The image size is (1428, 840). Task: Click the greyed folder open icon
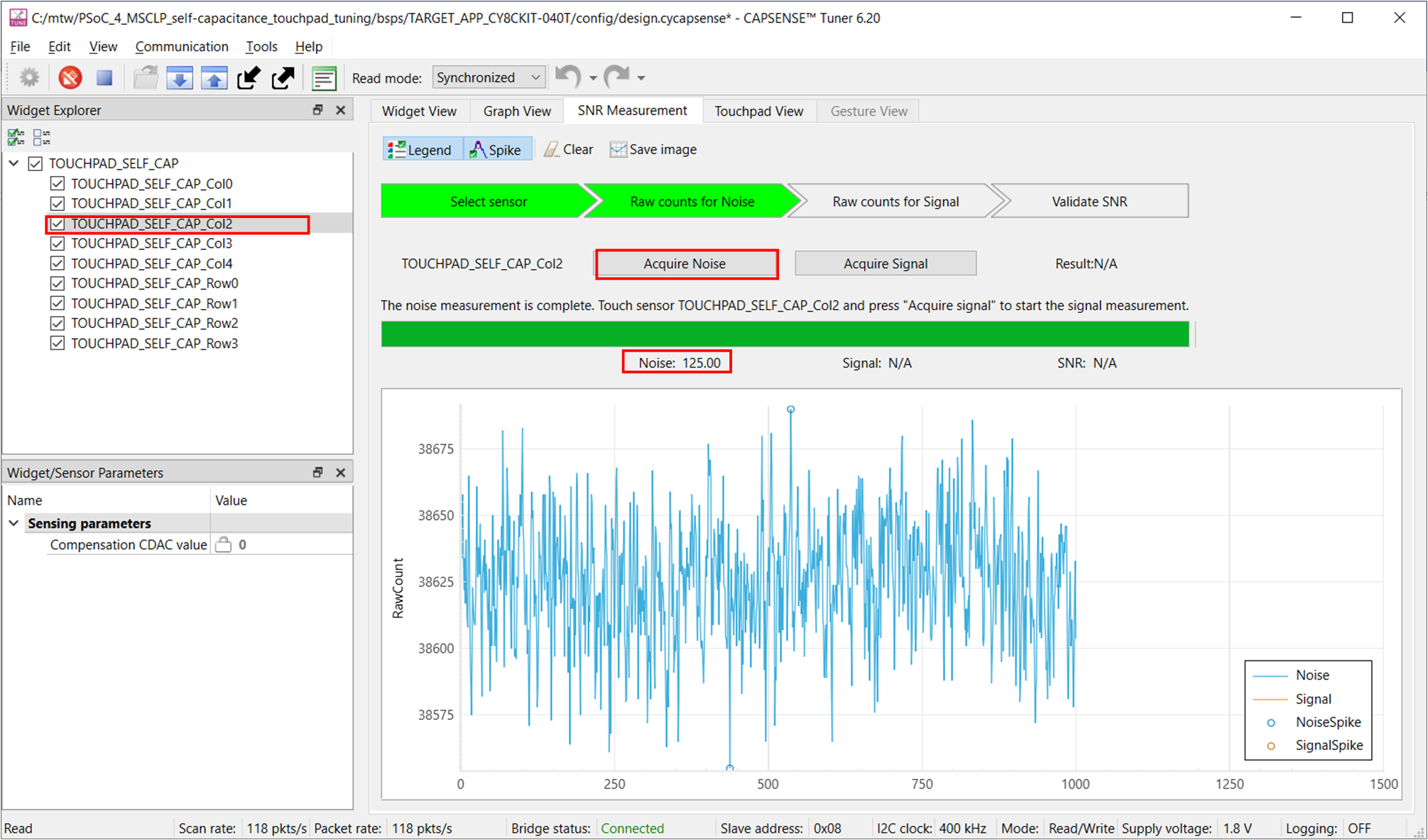click(x=146, y=77)
